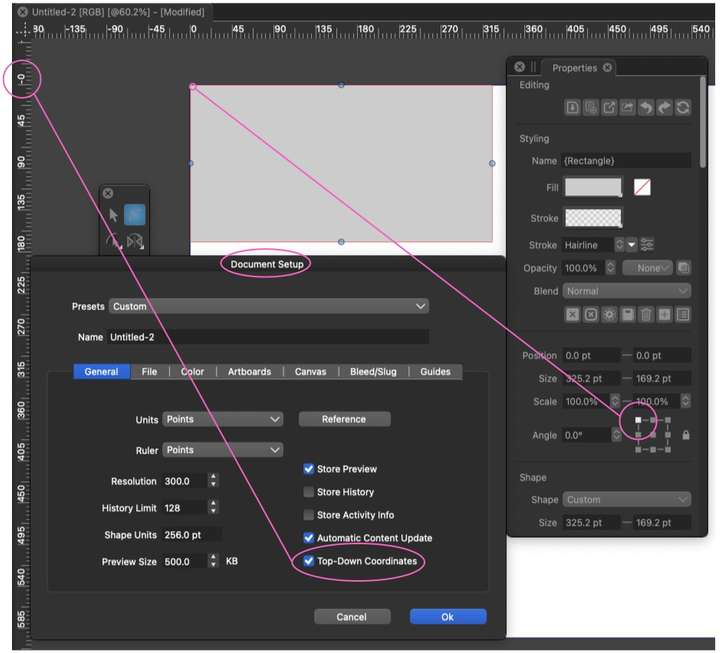
Task: Open the Bleed/Slug tab
Action: pos(373,372)
